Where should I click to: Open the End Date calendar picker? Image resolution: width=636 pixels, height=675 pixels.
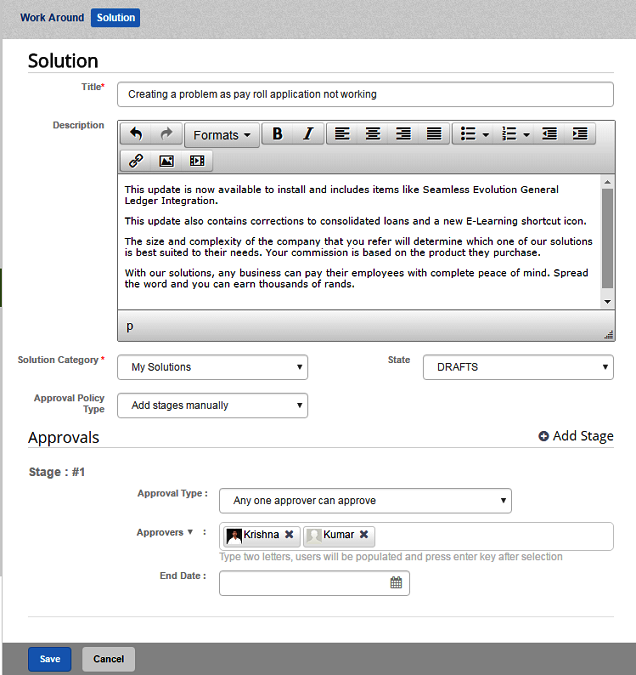396,582
